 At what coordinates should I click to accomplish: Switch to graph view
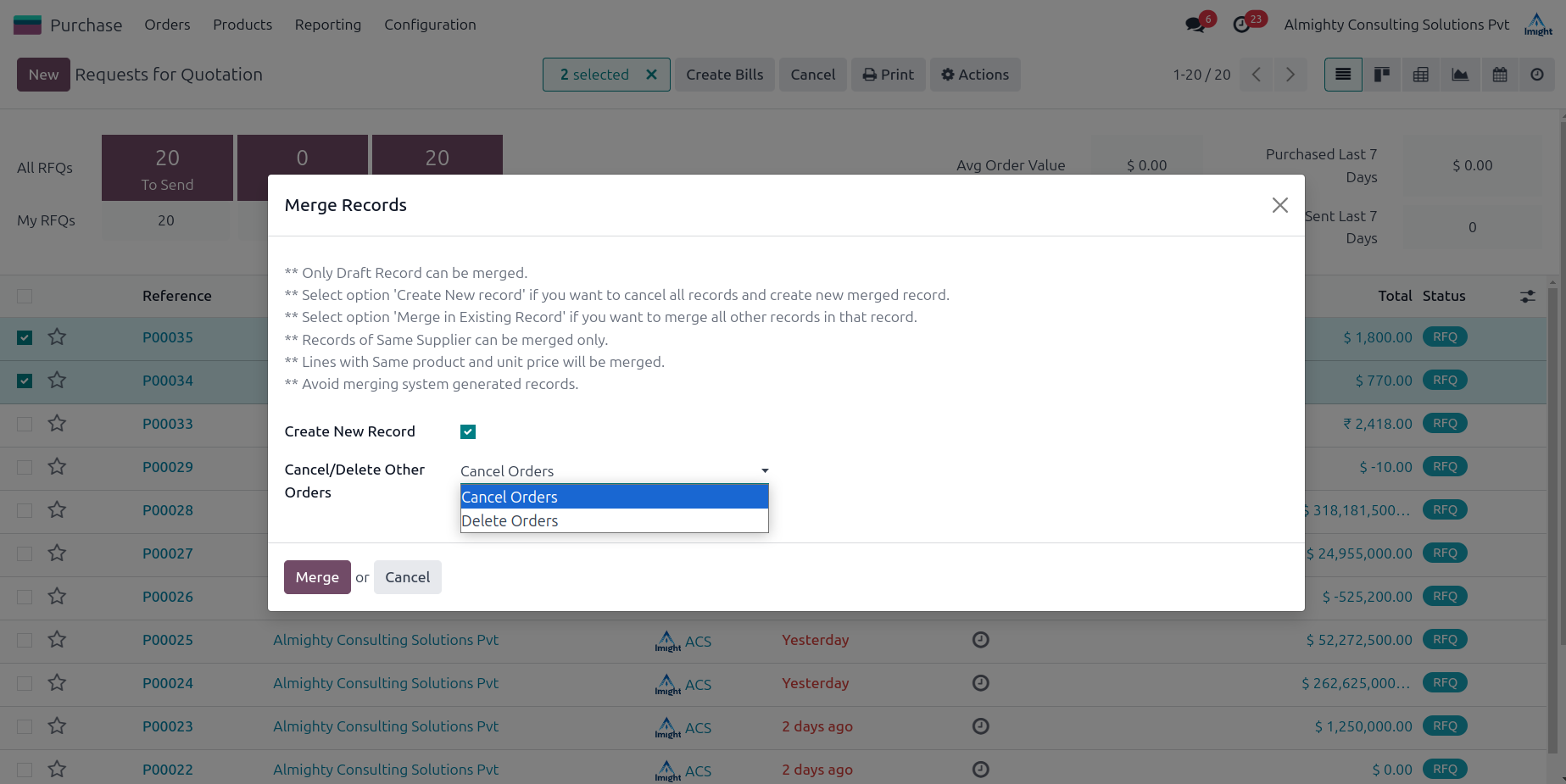1460,75
